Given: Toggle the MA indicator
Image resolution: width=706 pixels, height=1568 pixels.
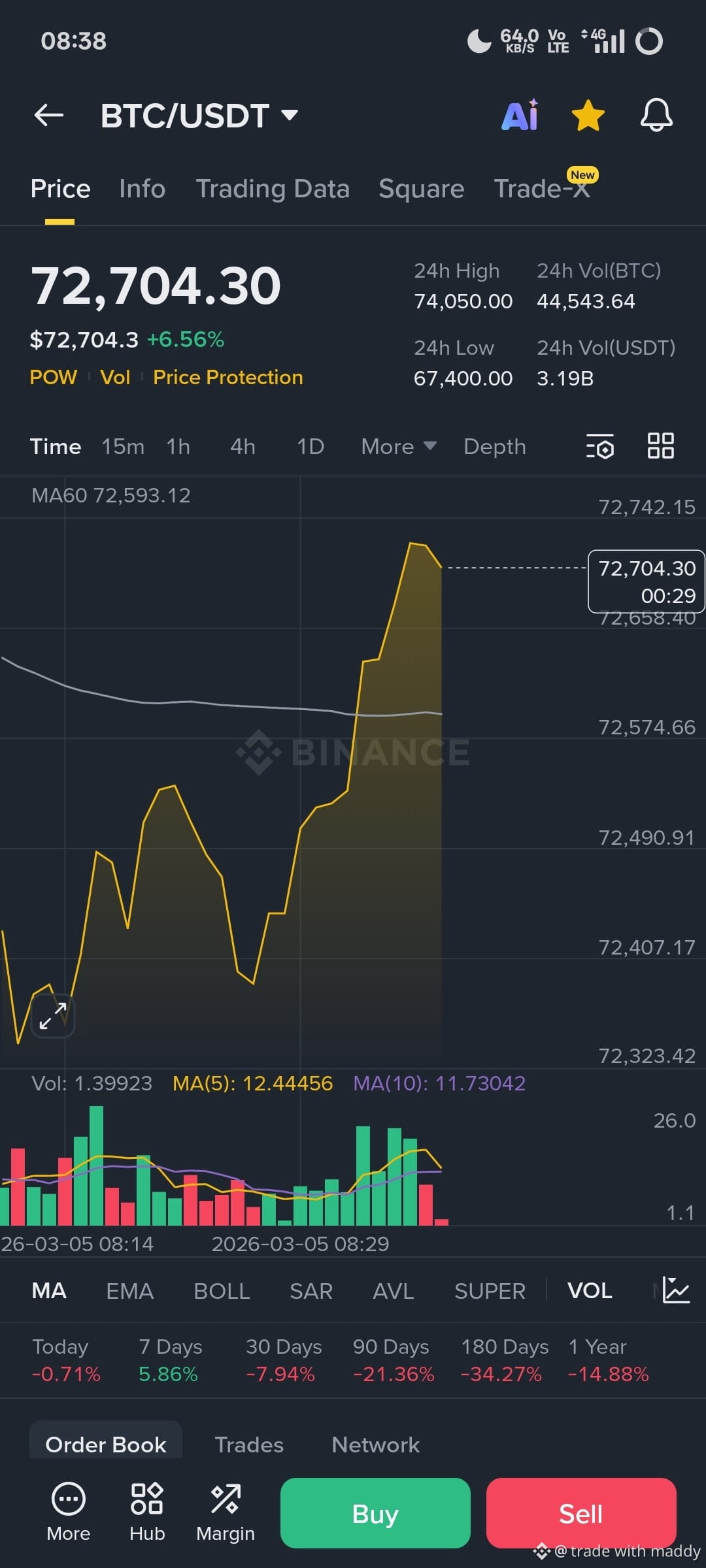Looking at the screenshot, I should 49,1291.
